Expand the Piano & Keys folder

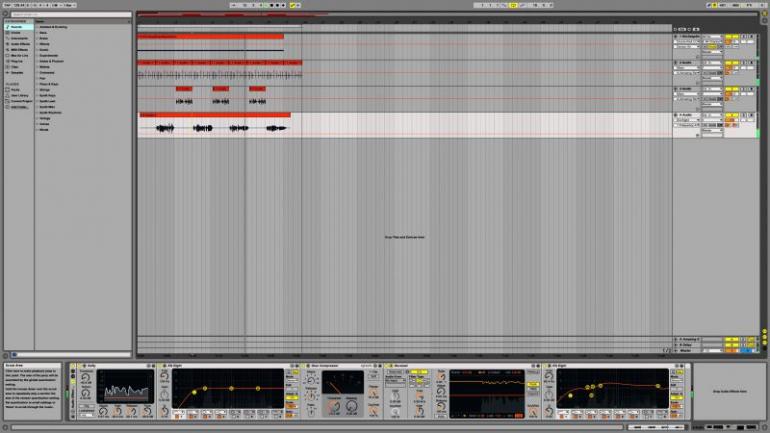point(37,84)
